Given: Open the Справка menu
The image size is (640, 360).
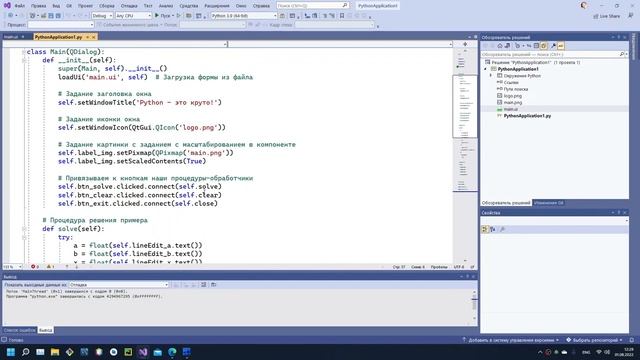Looking at the screenshot, I should pos(261,6).
